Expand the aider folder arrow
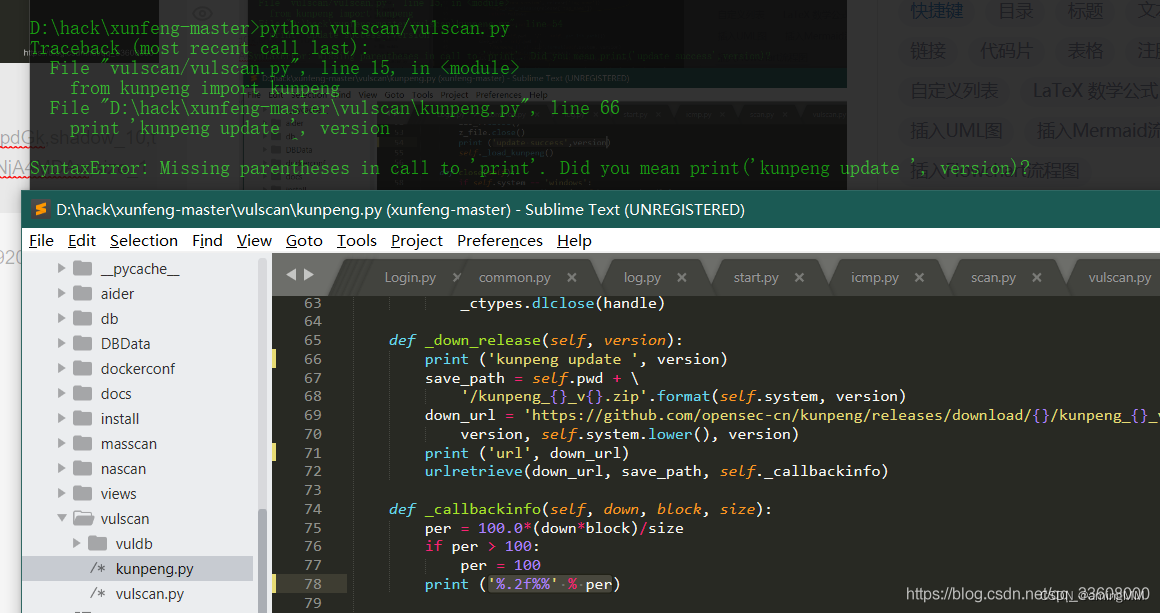Viewport: 1160px width, 613px height. pyautogui.click(x=61, y=294)
